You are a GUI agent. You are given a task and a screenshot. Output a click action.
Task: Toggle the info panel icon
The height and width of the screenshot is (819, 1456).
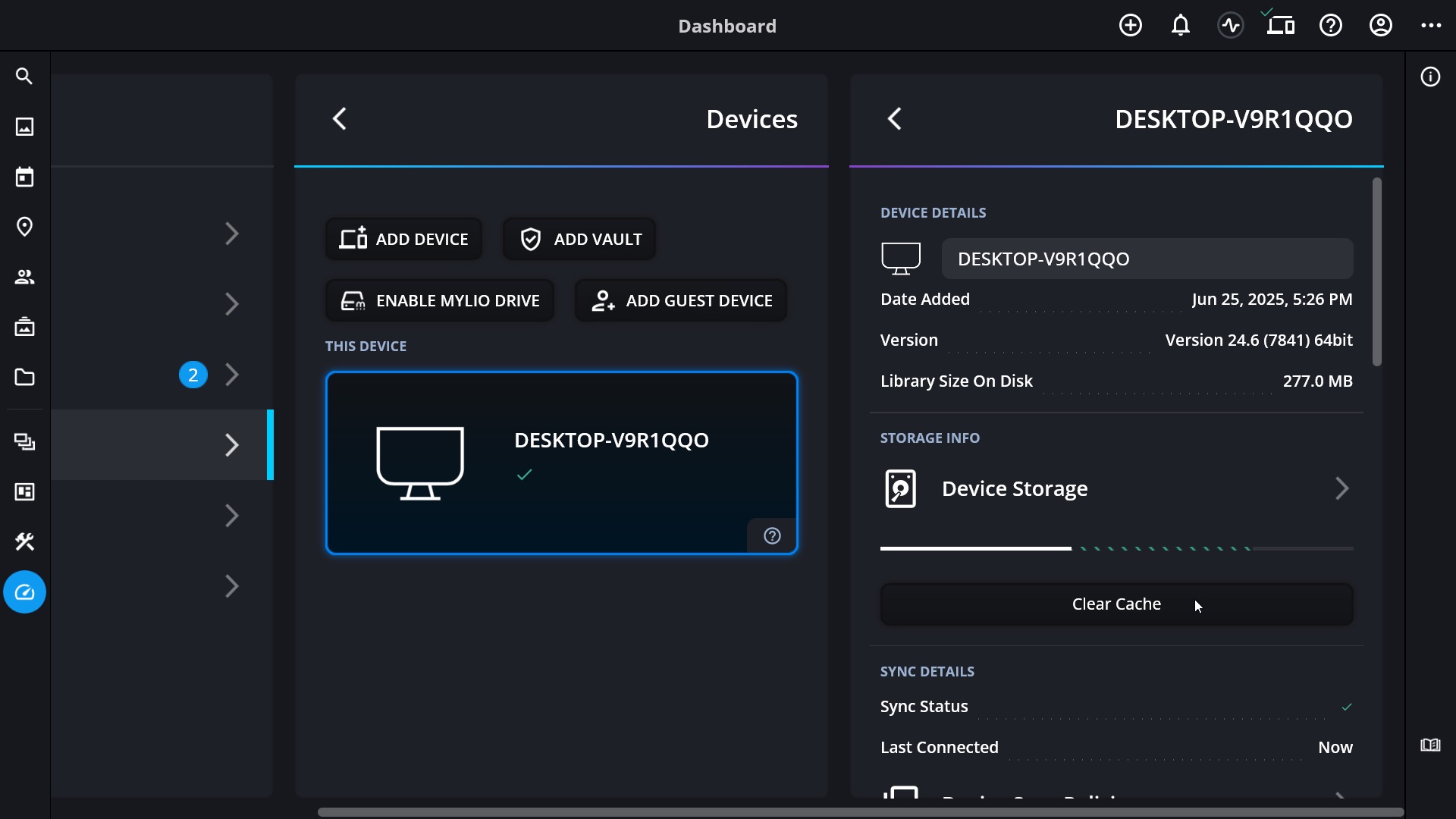1430,77
